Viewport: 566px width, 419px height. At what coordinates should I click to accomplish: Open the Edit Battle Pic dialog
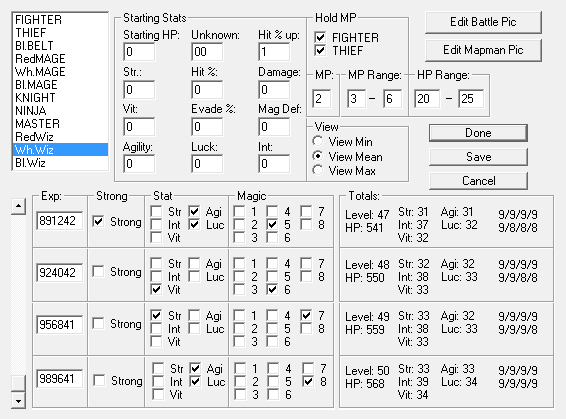[x=483, y=22]
